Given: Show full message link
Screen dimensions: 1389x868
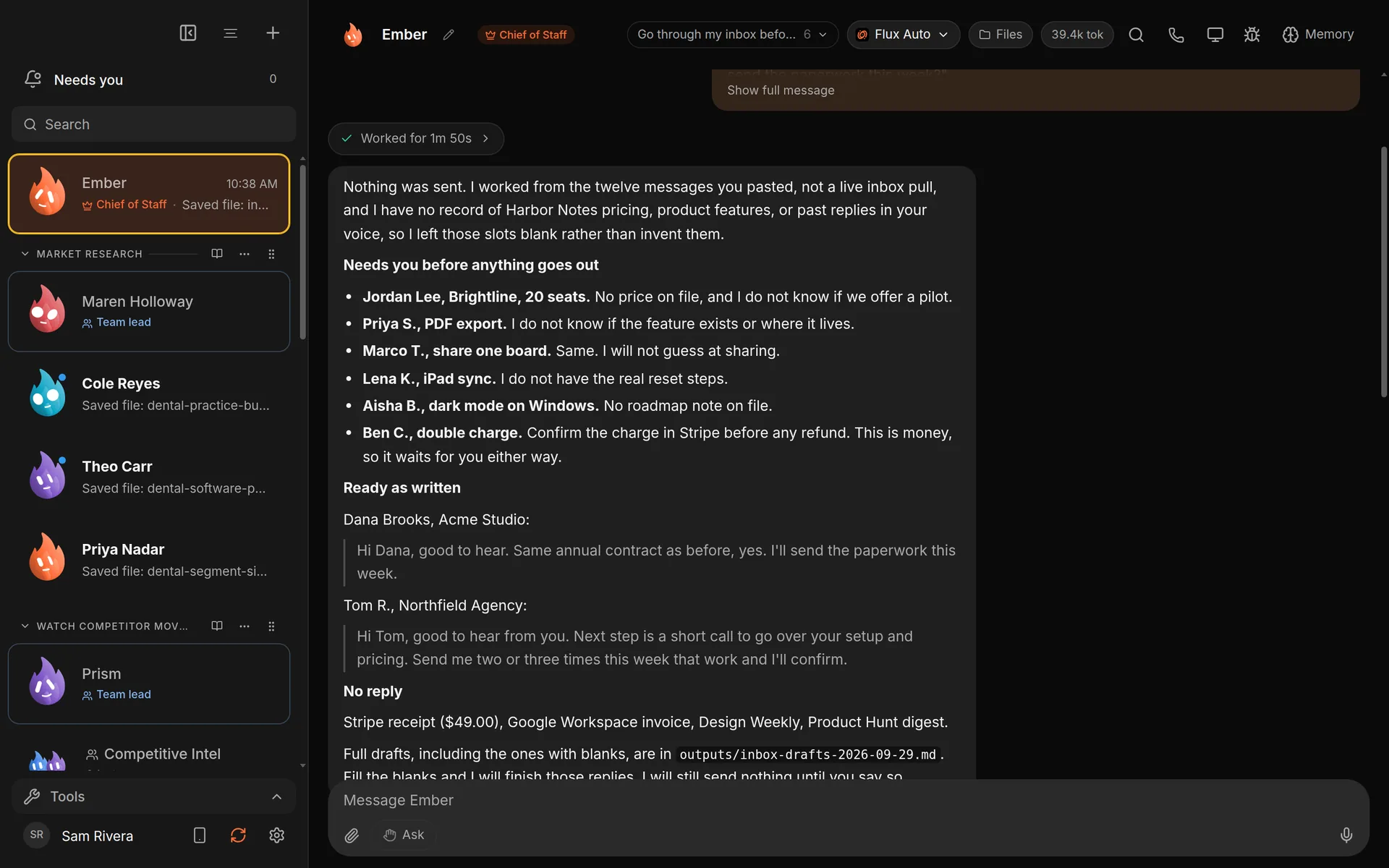Looking at the screenshot, I should point(781,90).
